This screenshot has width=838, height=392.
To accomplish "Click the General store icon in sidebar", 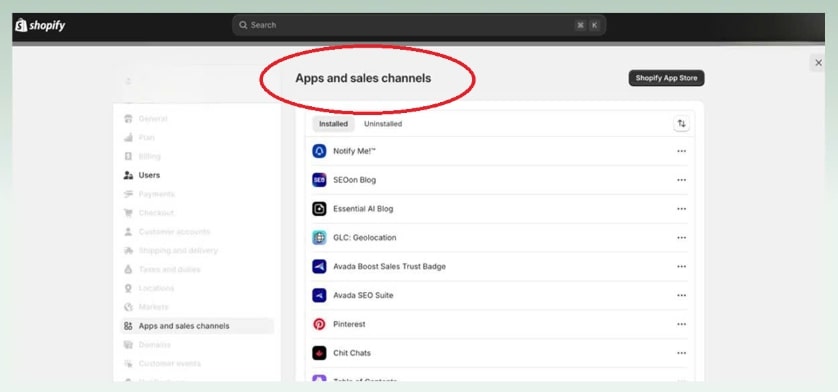I will point(128,119).
